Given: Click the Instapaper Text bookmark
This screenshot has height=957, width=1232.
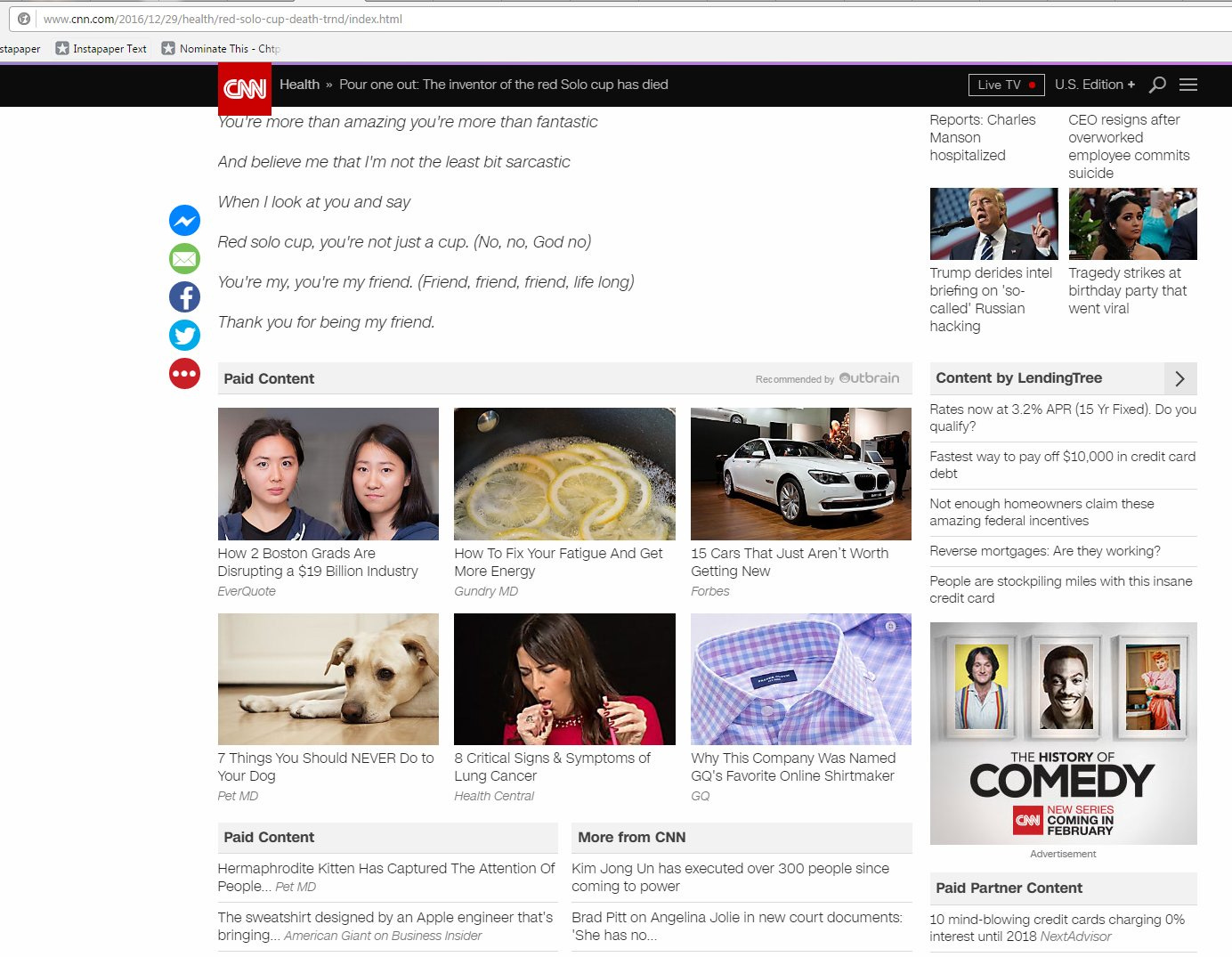Looking at the screenshot, I should click(101, 49).
